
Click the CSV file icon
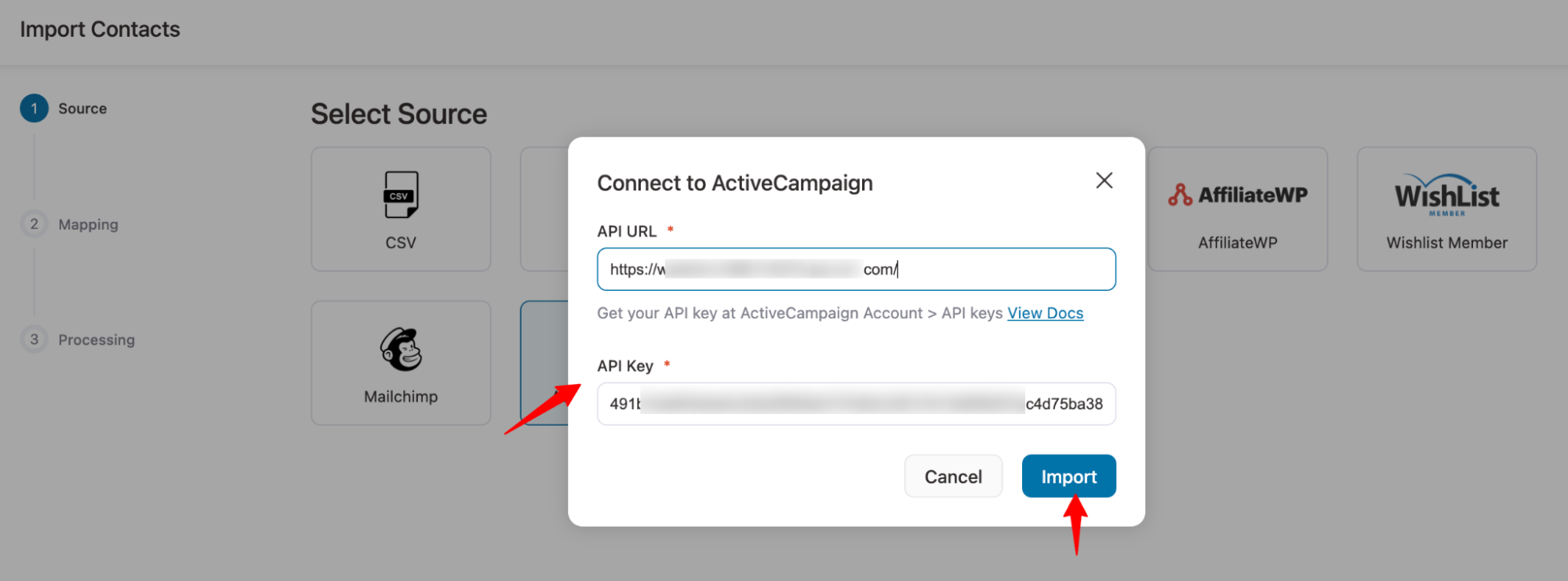click(x=401, y=194)
